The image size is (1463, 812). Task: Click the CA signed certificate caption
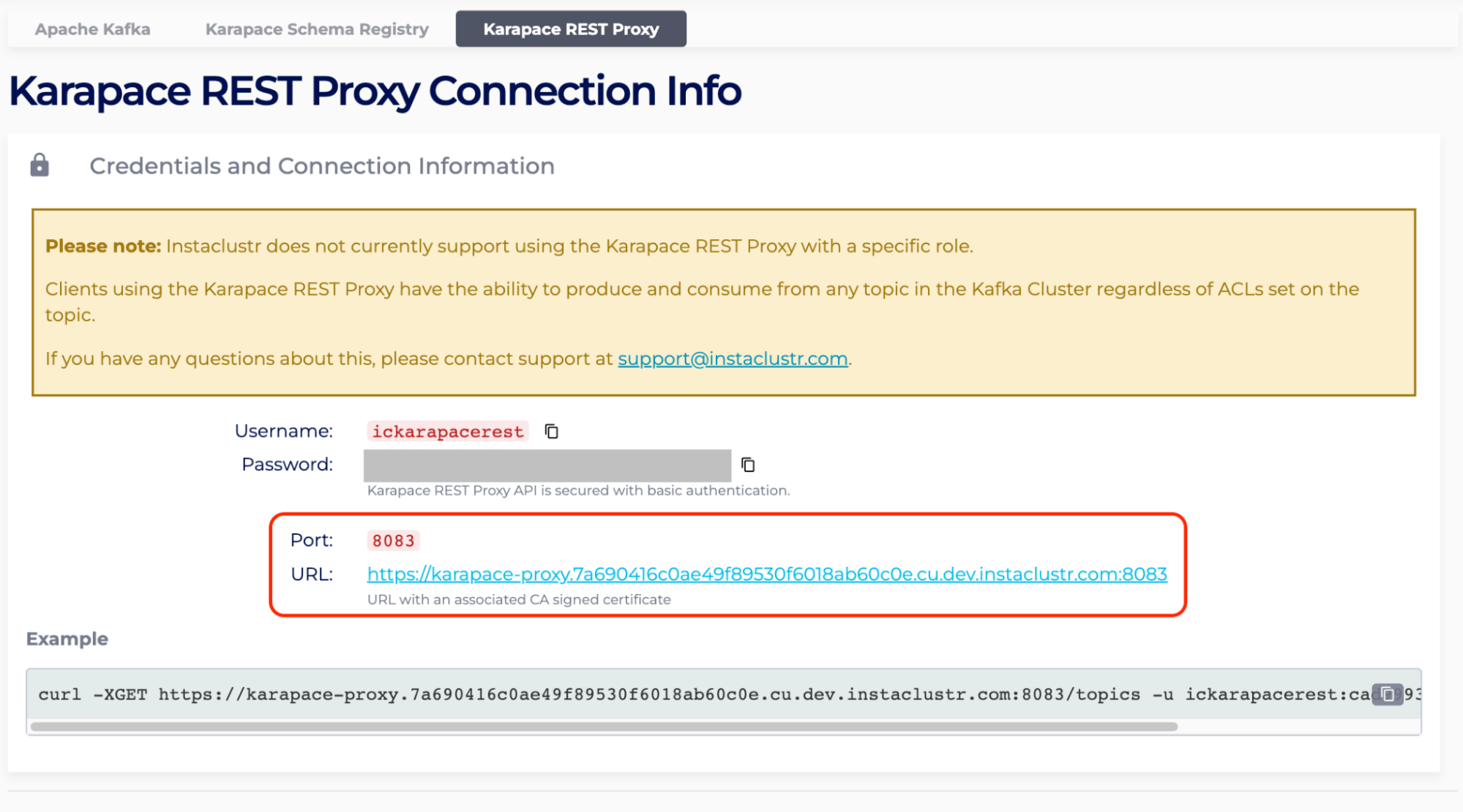point(518,599)
